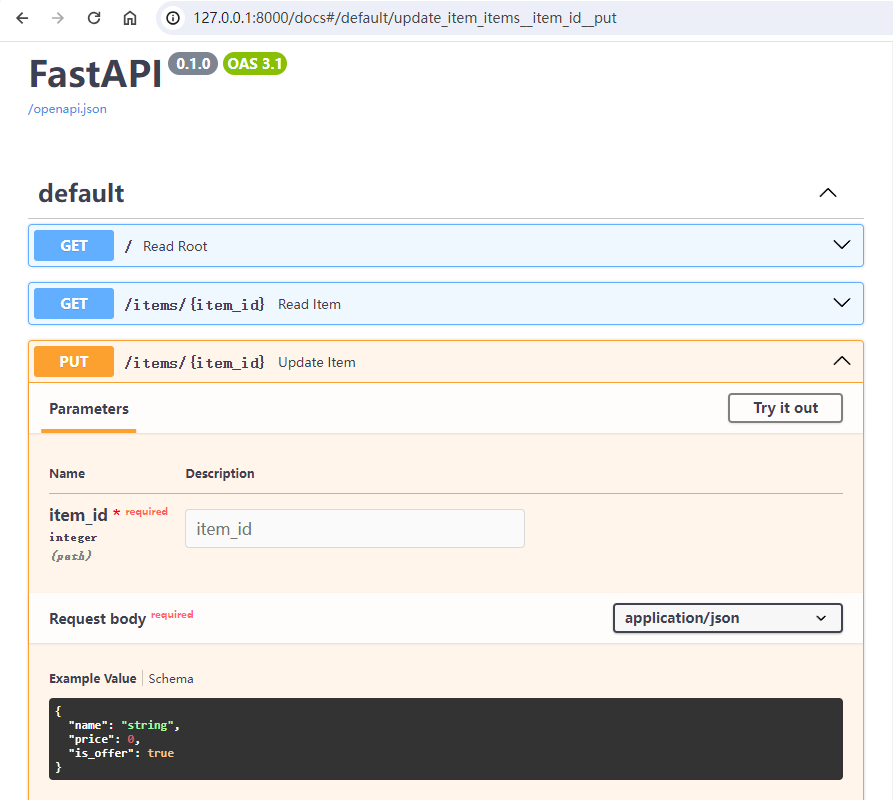The height and width of the screenshot is (800, 893).
Task: Go back using browser back arrow
Action: 22,18
